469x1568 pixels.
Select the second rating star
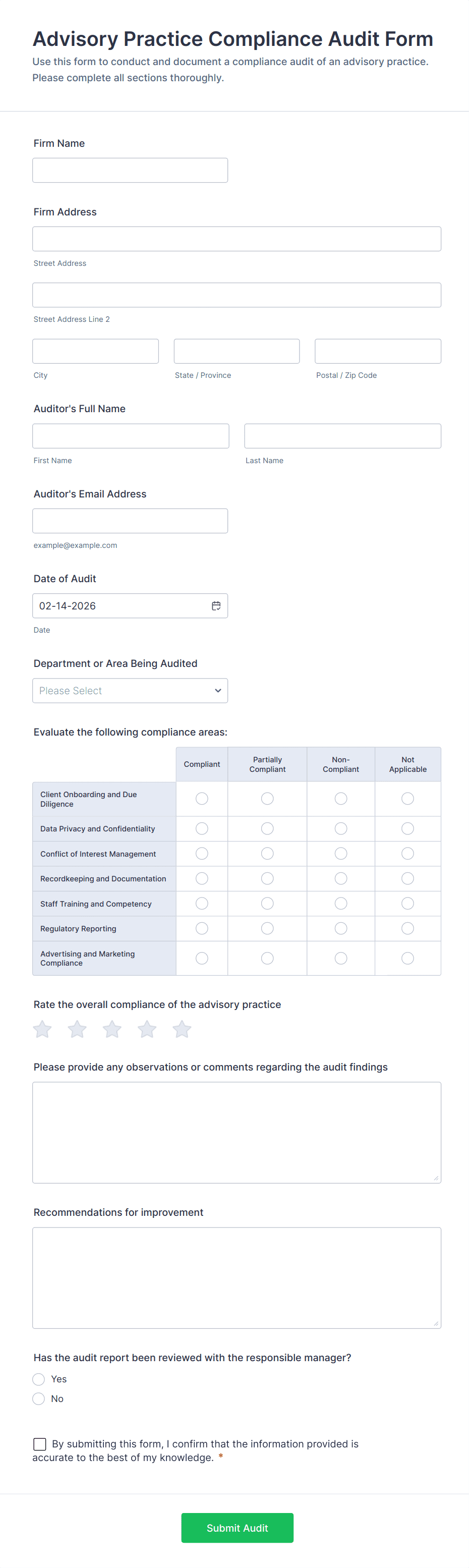[x=77, y=1029]
